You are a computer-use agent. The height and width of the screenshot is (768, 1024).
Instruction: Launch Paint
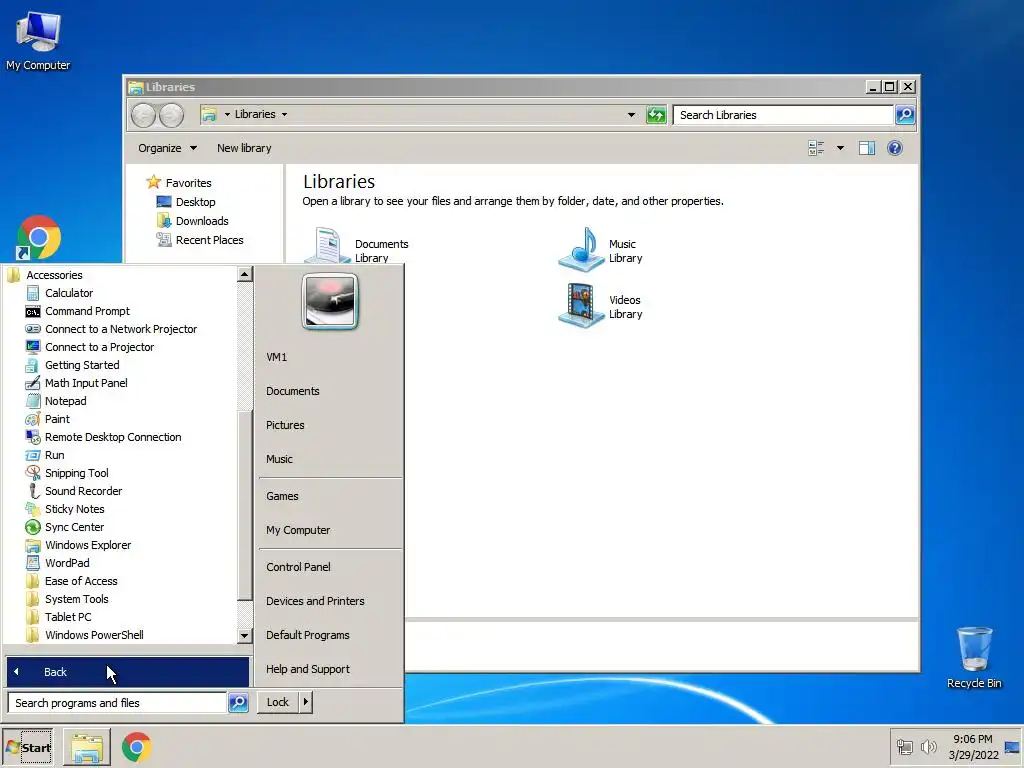click(57, 419)
